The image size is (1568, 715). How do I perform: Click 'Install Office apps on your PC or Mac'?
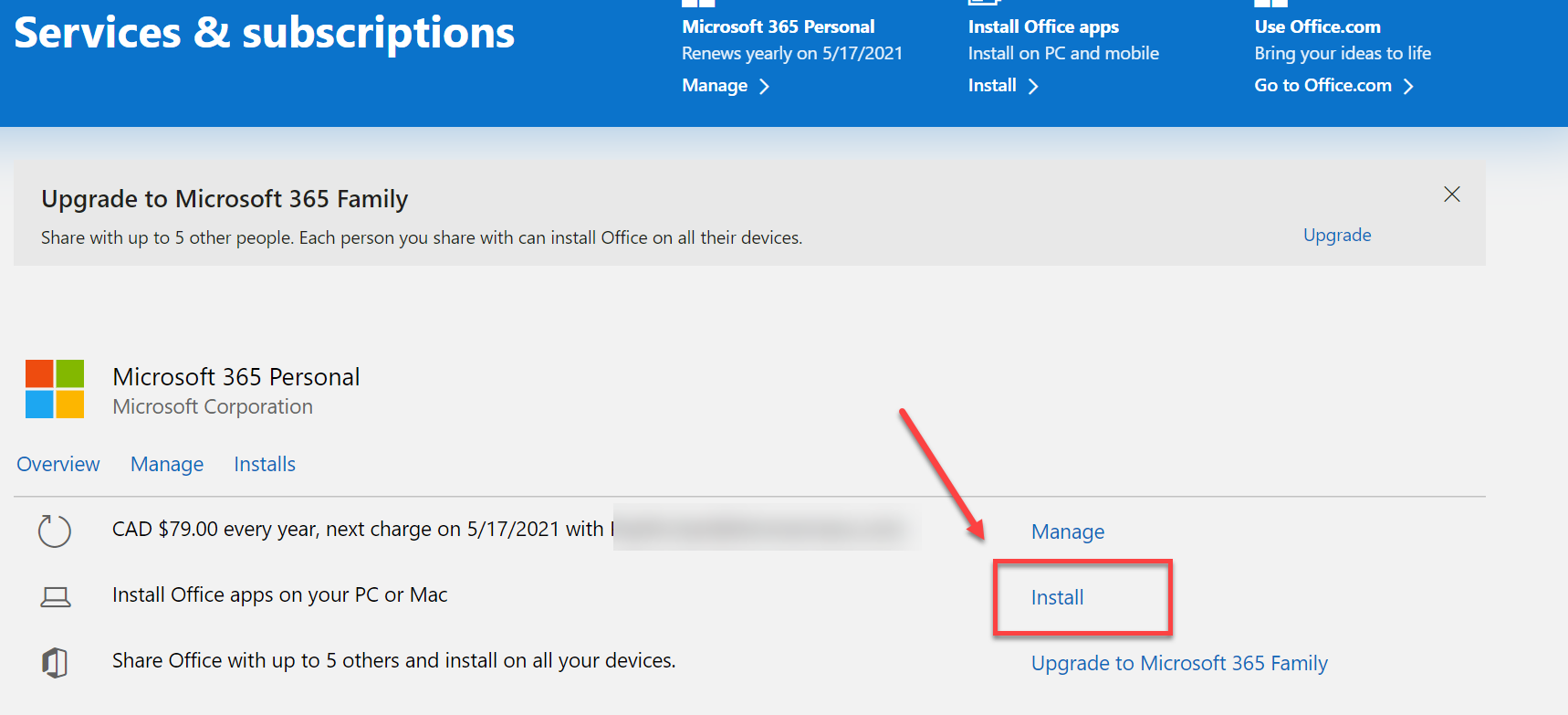(x=280, y=594)
